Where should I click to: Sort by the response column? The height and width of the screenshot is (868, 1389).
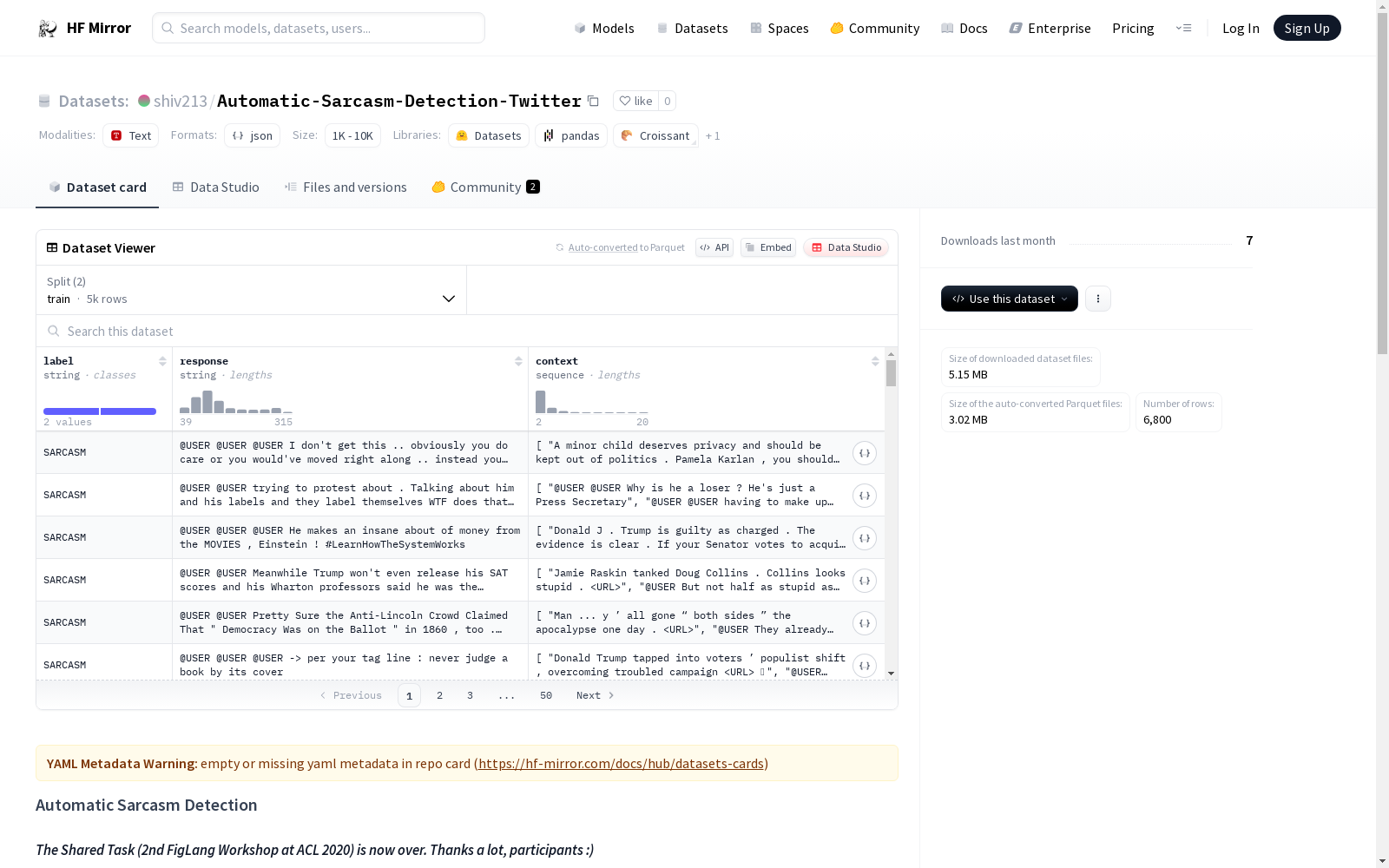click(518, 361)
